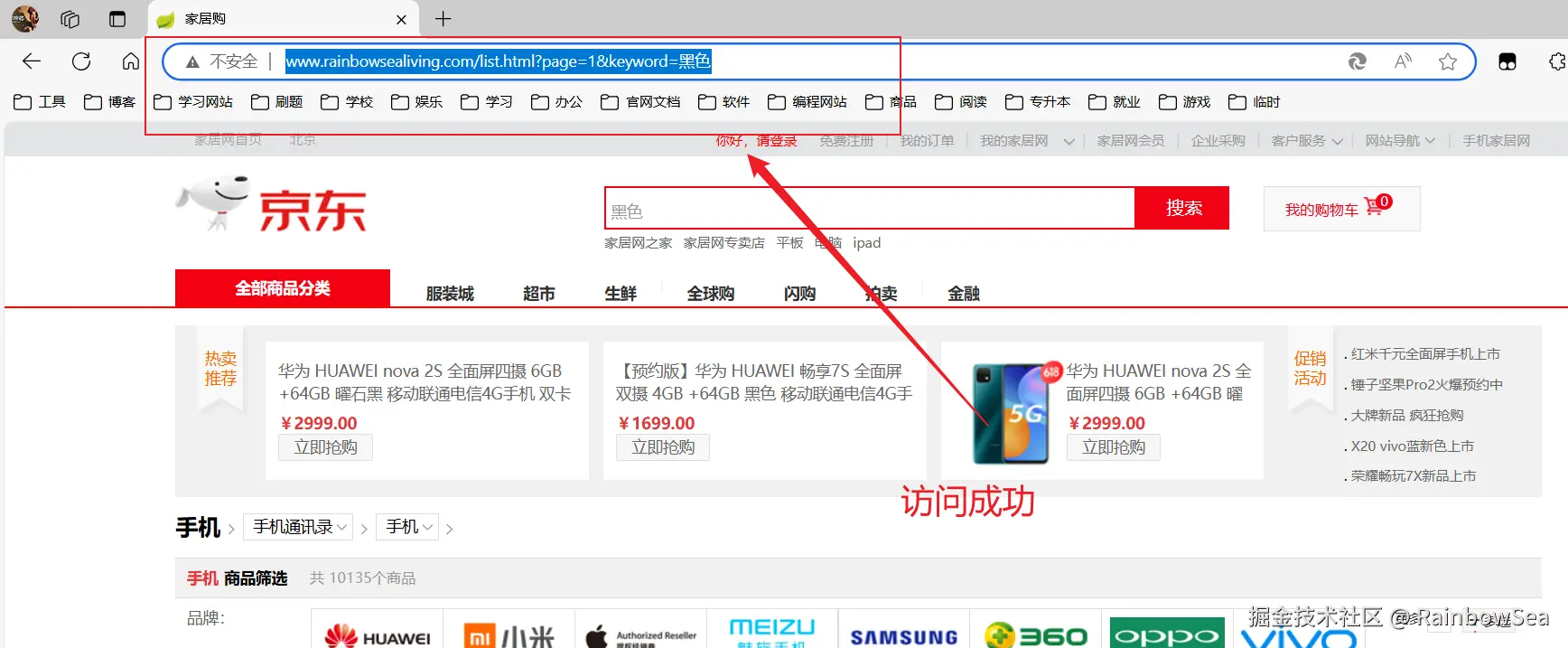This screenshot has height=648, width=1568.
Task: Open the 博客 bookmarks folder
Action: 109,102
